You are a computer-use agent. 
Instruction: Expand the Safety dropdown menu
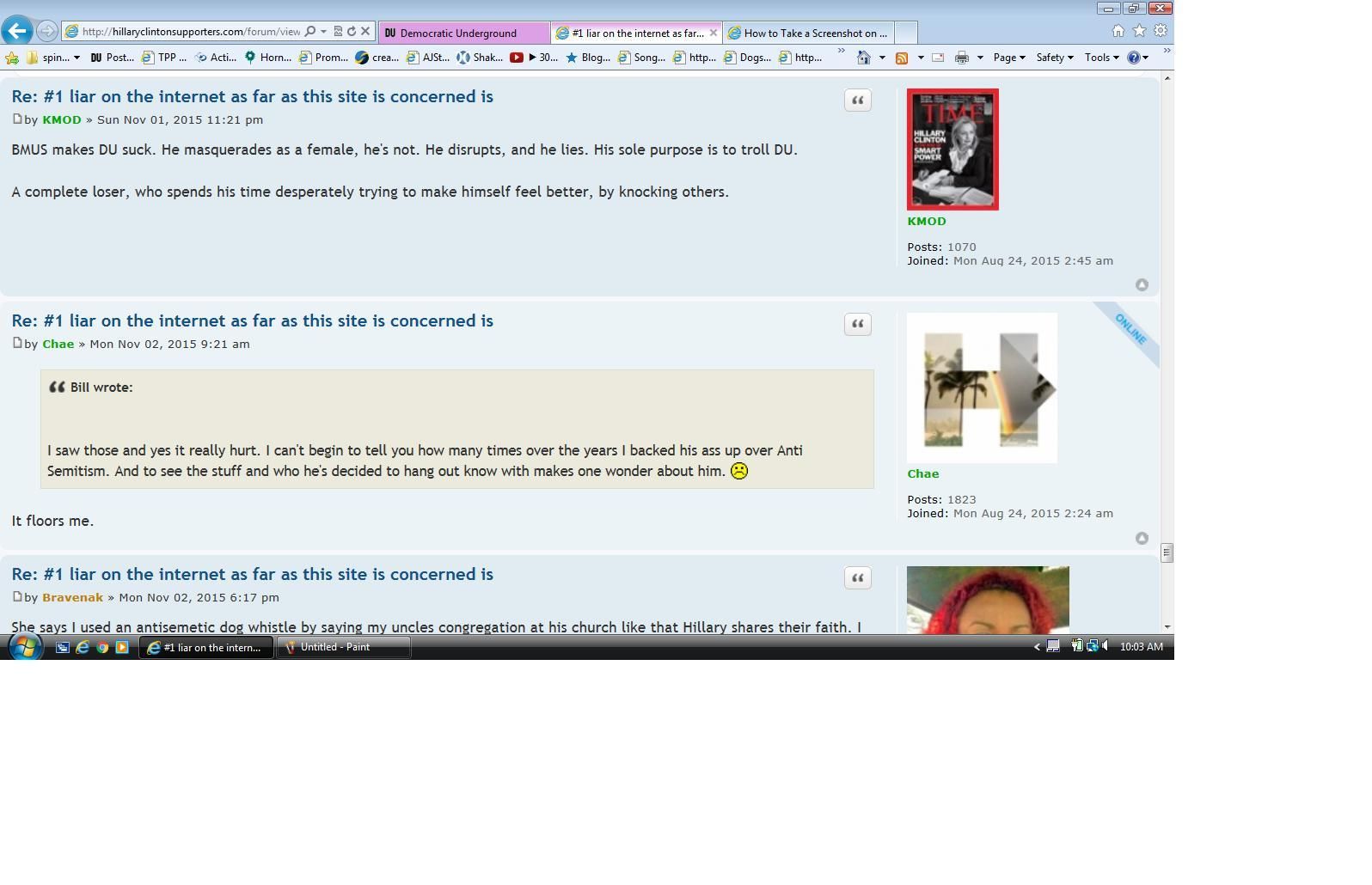1054,58
